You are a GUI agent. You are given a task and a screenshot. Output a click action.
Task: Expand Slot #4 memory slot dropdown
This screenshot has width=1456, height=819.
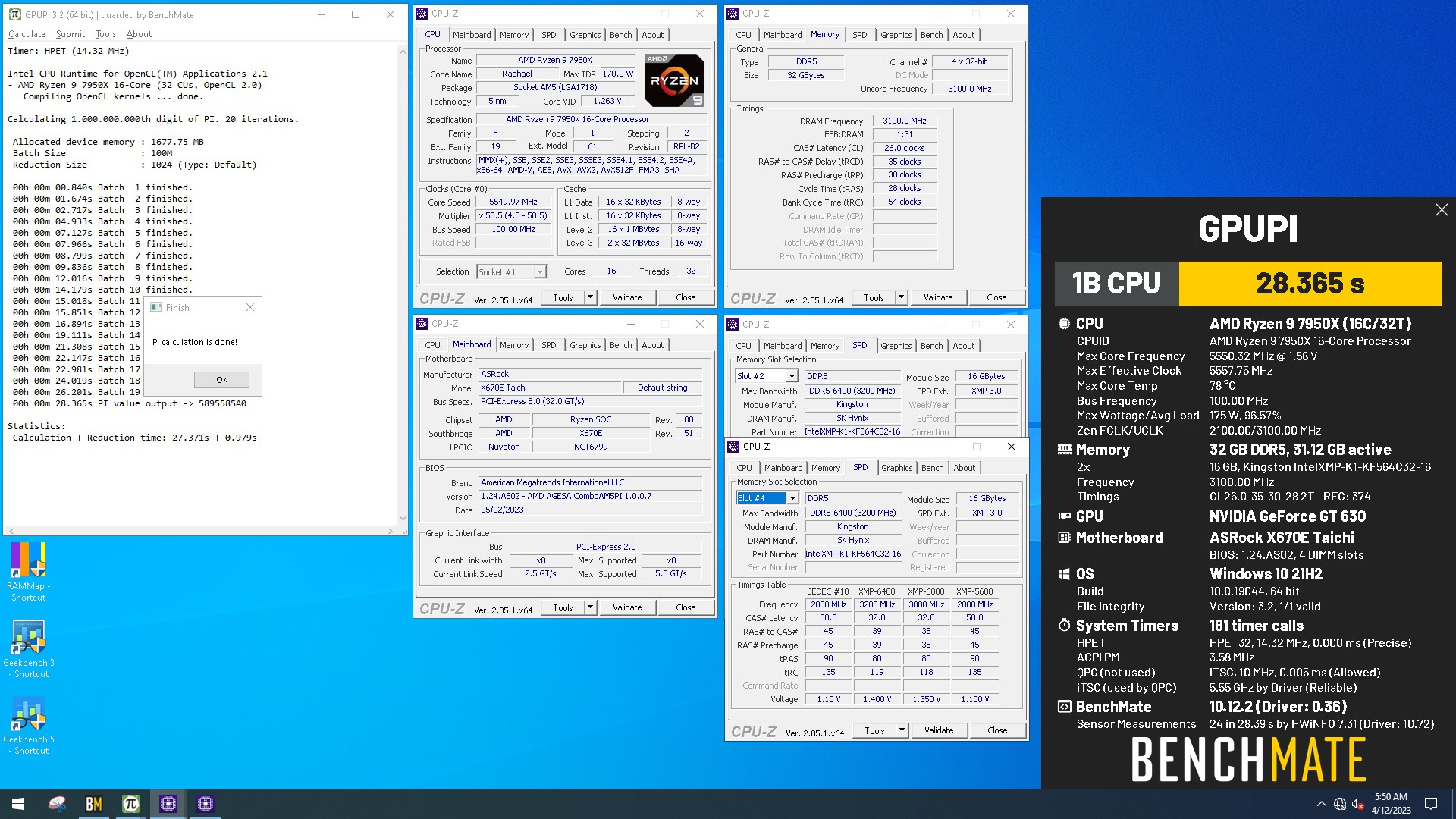pos(792,498)
